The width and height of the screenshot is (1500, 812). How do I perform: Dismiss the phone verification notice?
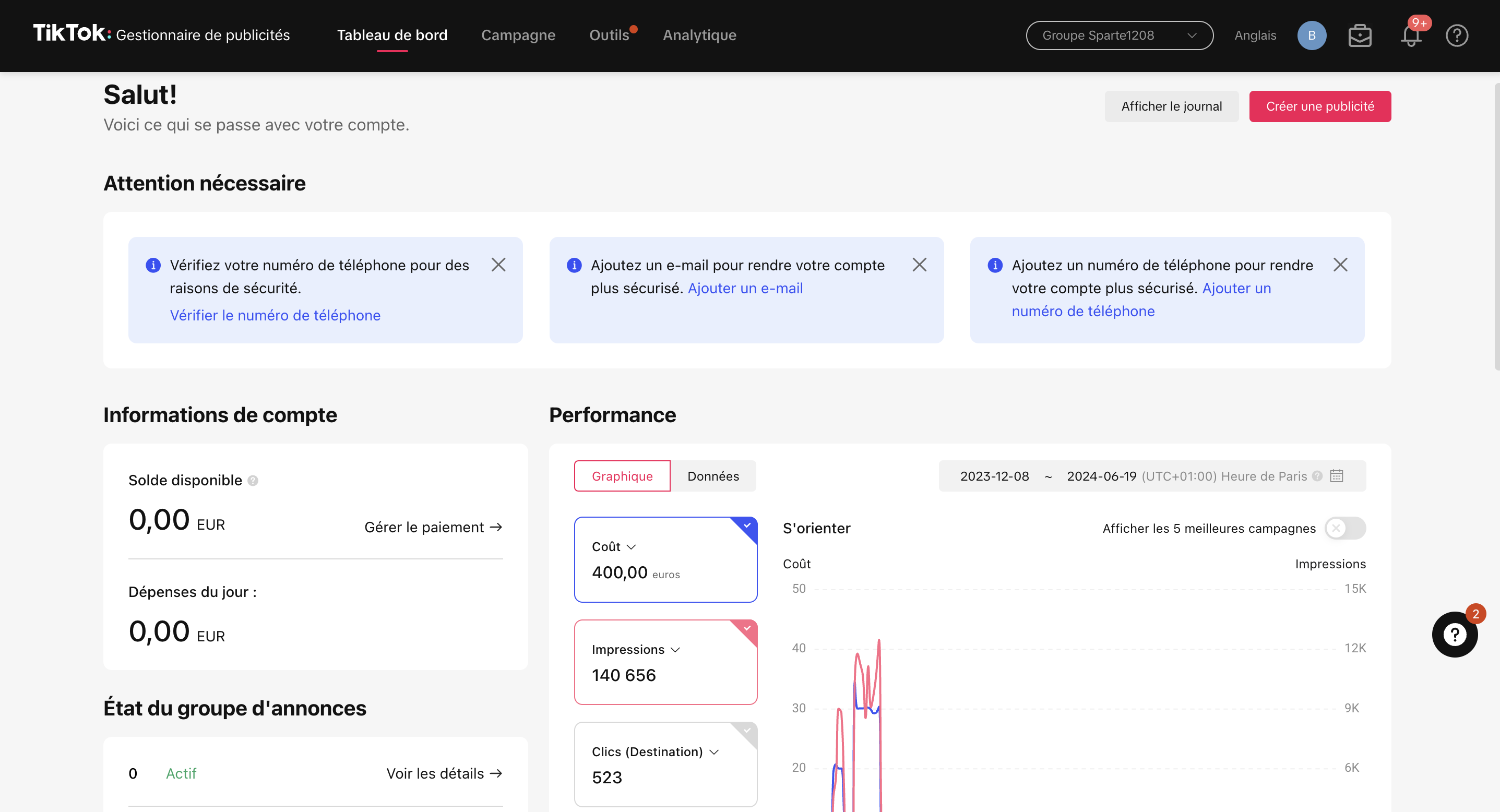498,265
